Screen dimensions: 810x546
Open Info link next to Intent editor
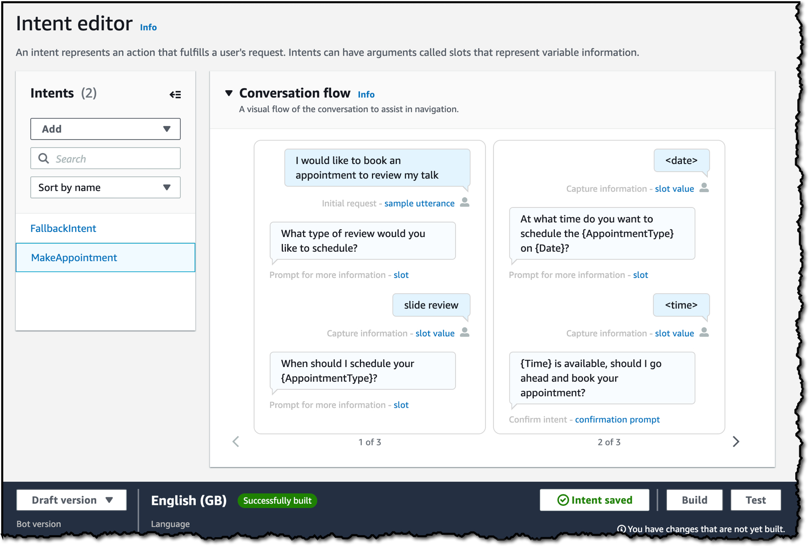[x=148, y=27]
